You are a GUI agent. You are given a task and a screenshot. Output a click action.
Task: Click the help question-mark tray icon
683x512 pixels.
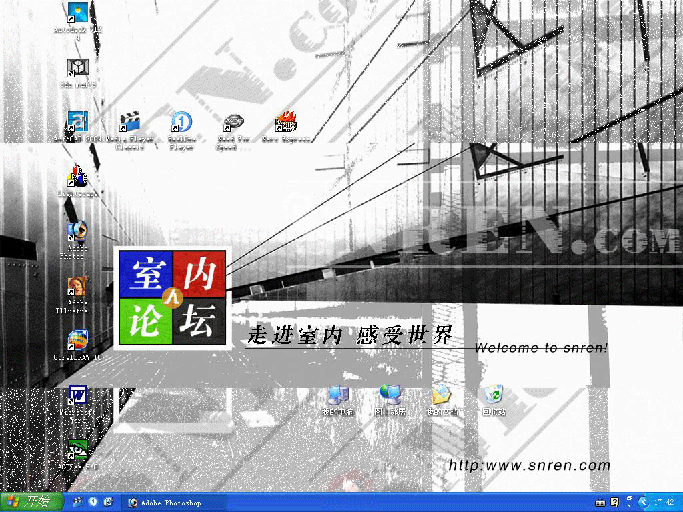[x=615, y=502]
